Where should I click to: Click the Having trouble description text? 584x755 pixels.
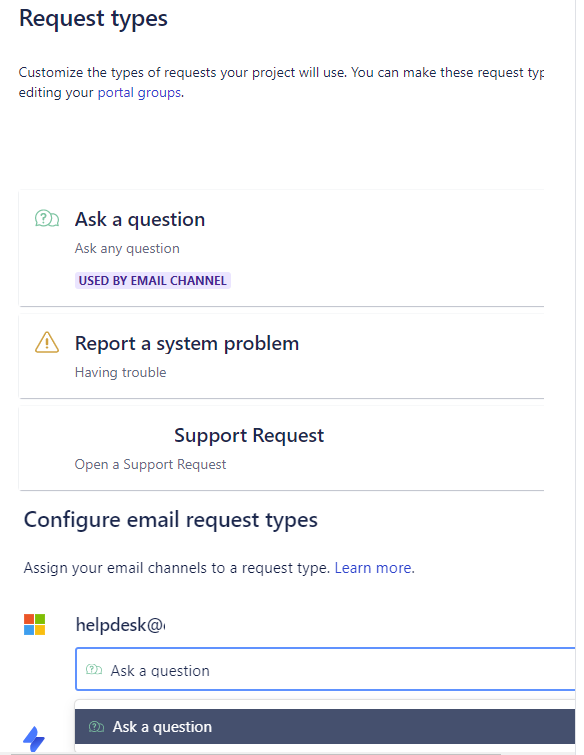tap(120, 372)
